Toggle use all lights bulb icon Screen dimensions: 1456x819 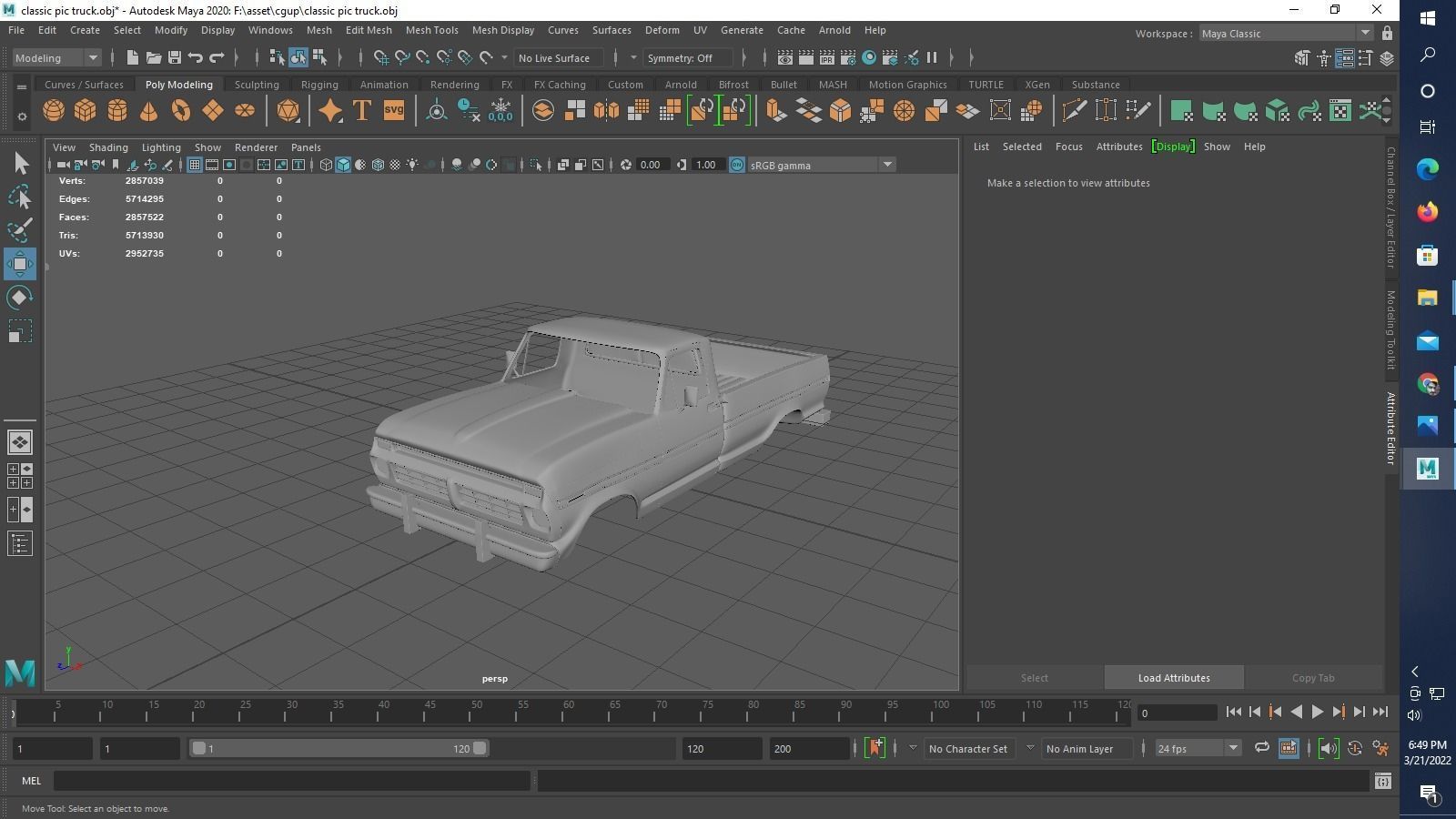pyautogui.click(x=412, y=165)
